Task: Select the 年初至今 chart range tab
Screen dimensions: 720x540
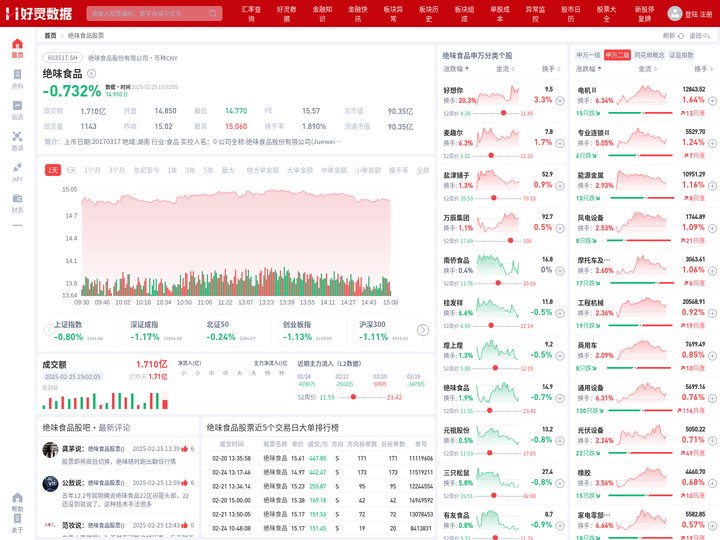Action: (146, 170)
